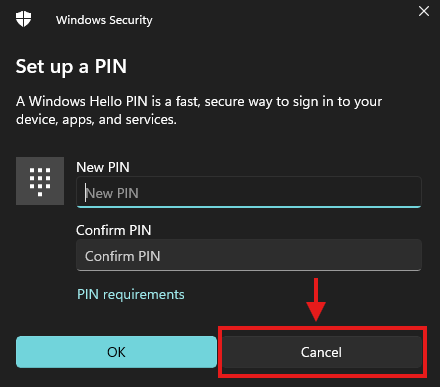The width and height of the screenshot is (440, 387).
Task: Click the empty title bar area beside Windows Security
Action: click(x=283, y=20)
